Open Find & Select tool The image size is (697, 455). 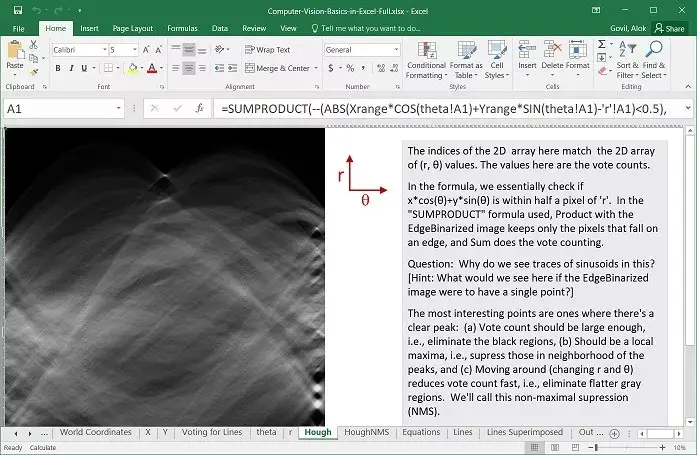point(653,60)
